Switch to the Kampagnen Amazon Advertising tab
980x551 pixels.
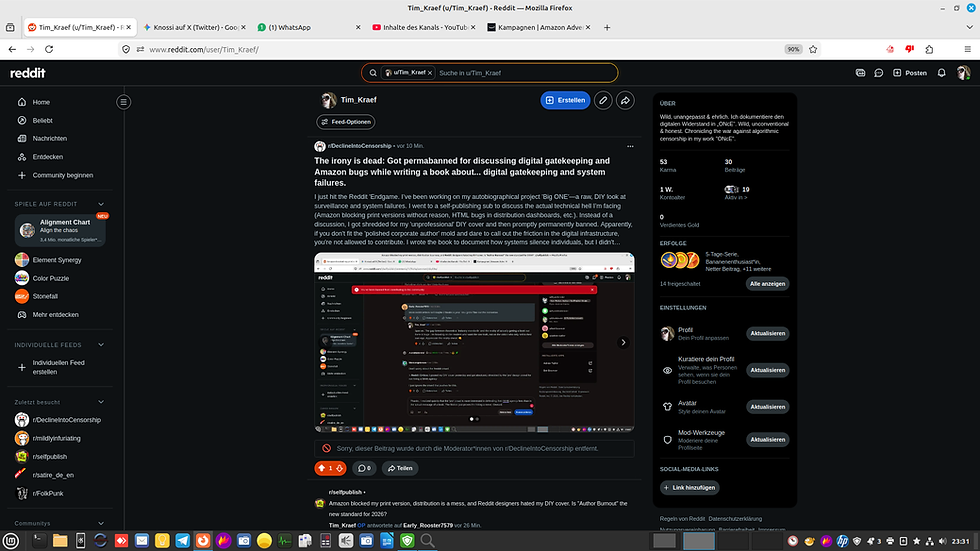pyautogui.click(x=538, y=27)
